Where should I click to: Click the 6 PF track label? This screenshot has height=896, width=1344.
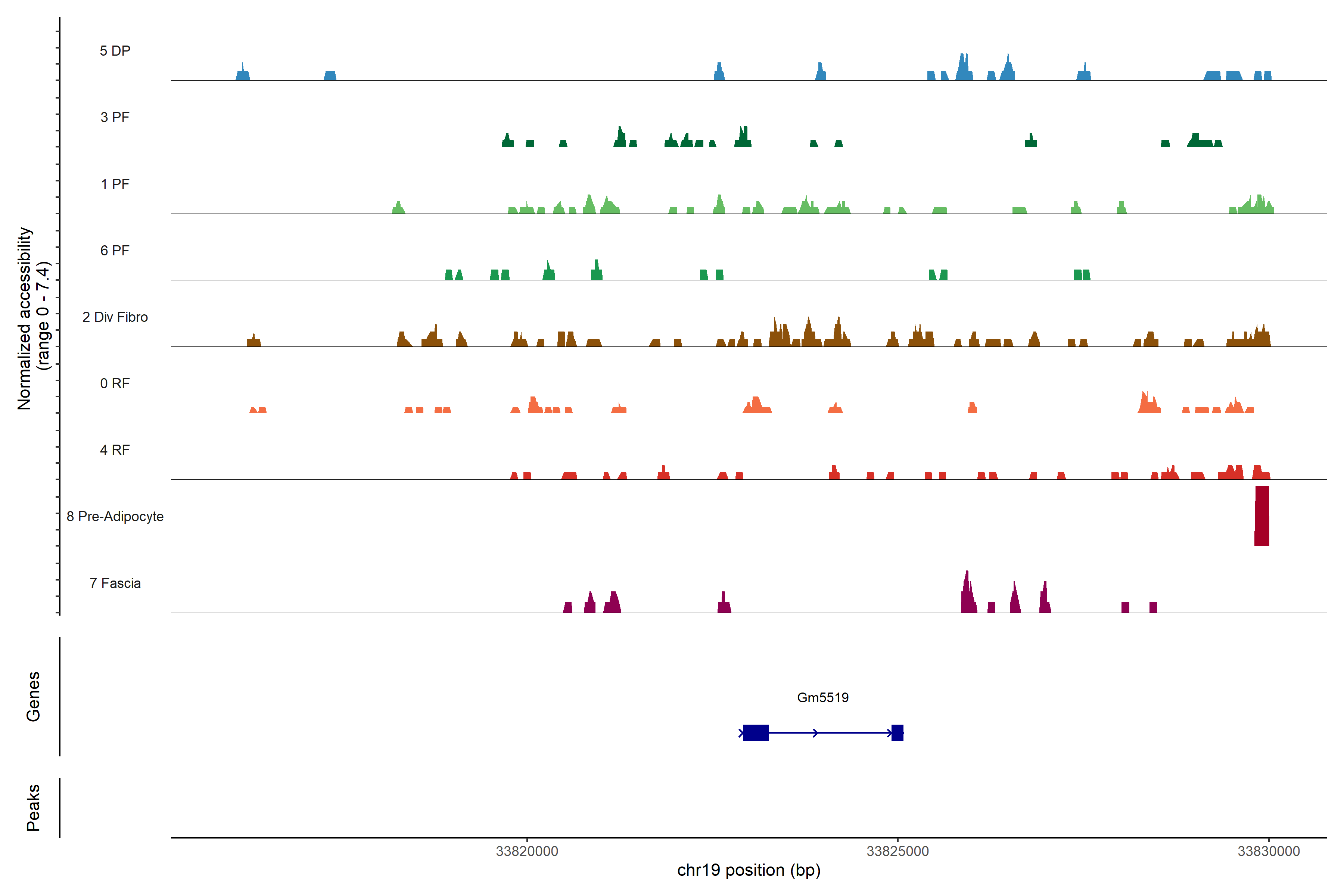pos(115,250)
